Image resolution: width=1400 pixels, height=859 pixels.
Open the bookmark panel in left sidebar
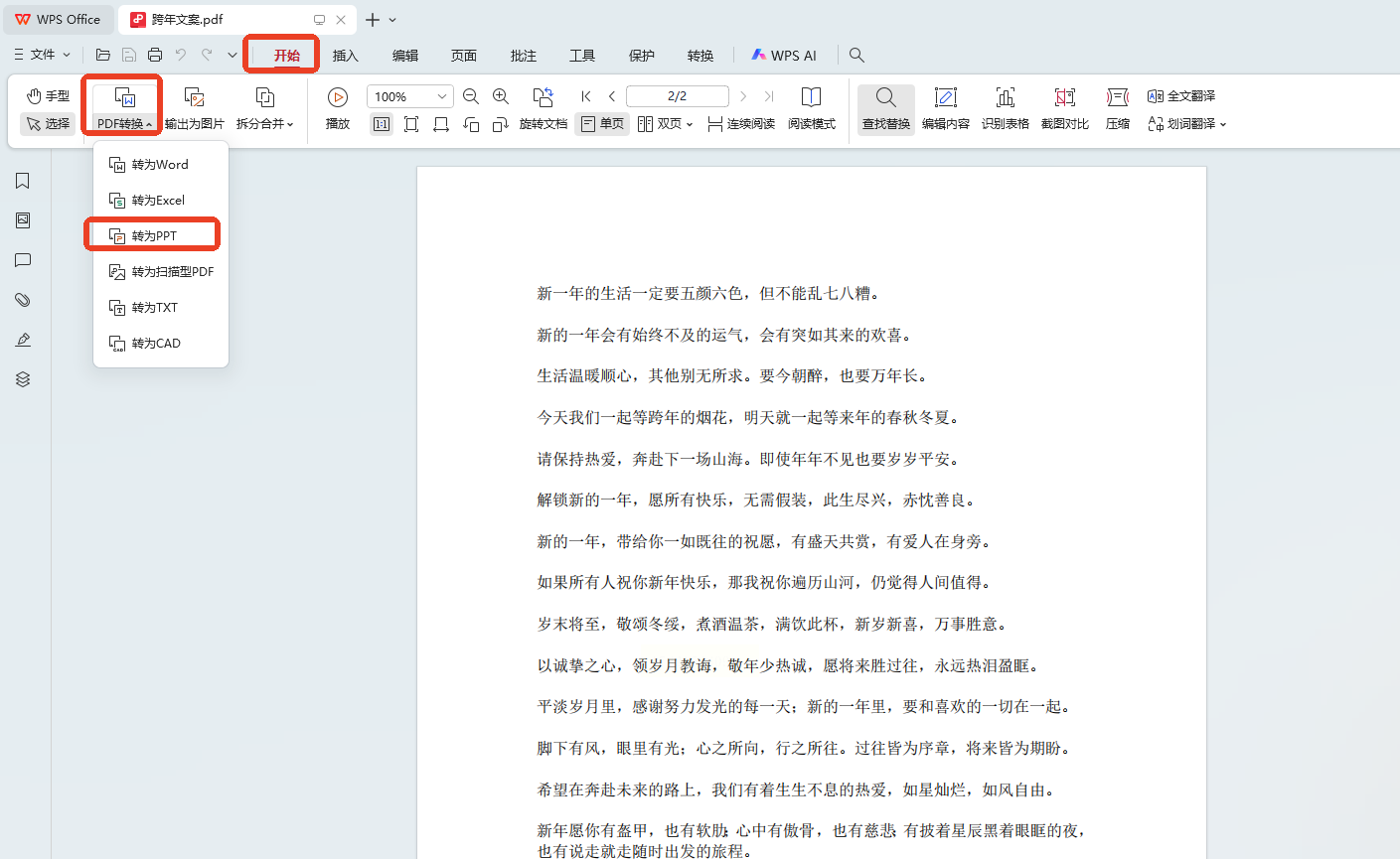pos(23,181)
